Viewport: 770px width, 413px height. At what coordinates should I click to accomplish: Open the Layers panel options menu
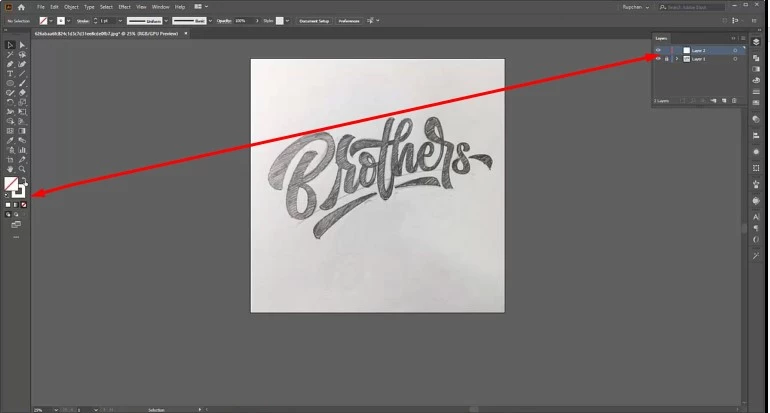(743, 38)
